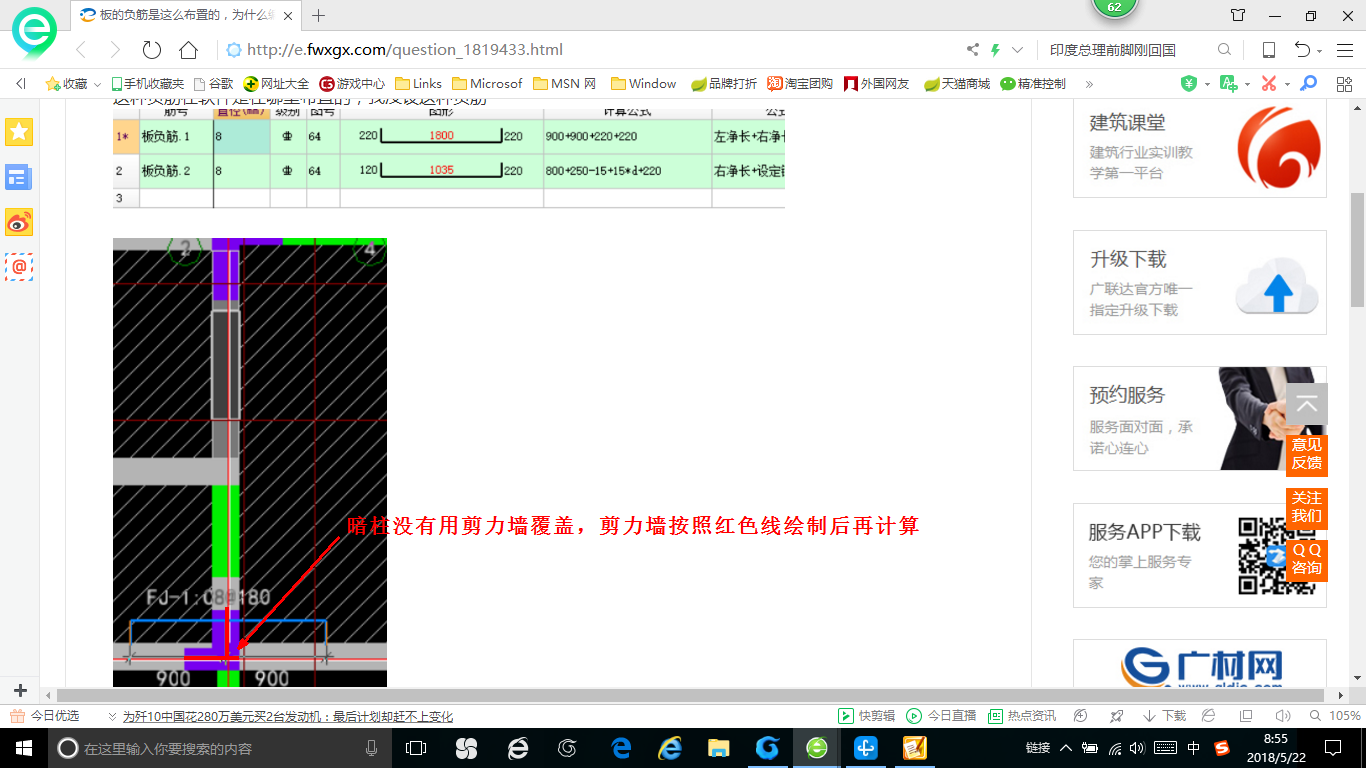The height and width of the screenshot is (768, 1366).
Task: Open news headline link in status bar
Action: tap(288, 716)
